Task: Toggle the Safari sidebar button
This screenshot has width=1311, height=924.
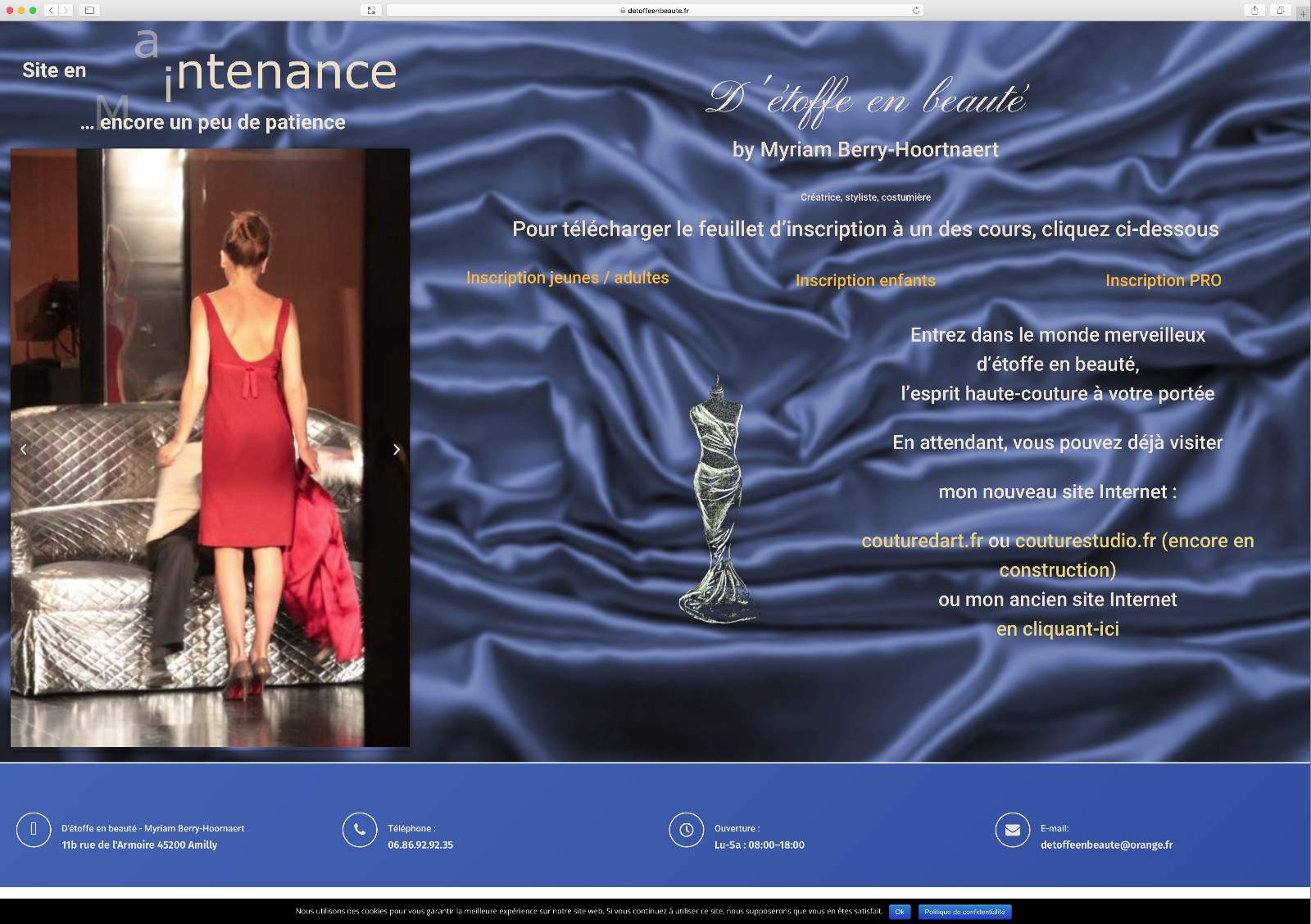Action: point(89,11)
